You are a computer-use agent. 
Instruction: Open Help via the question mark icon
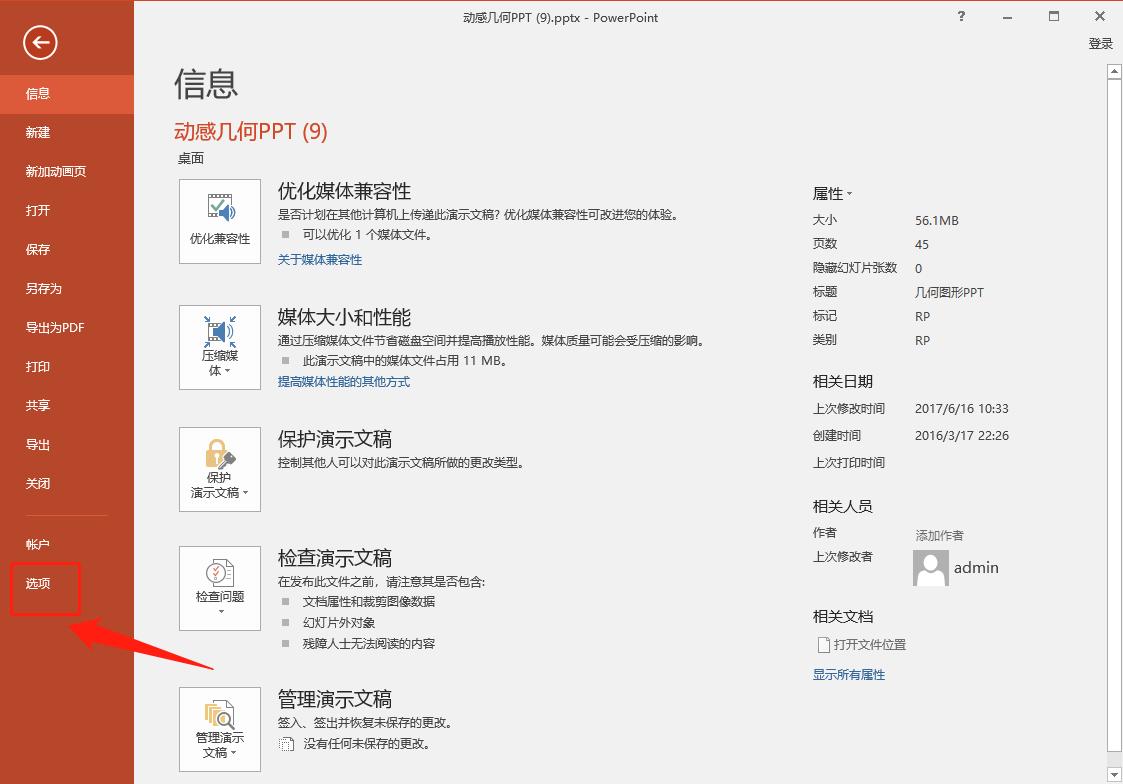tap(960, 17)
